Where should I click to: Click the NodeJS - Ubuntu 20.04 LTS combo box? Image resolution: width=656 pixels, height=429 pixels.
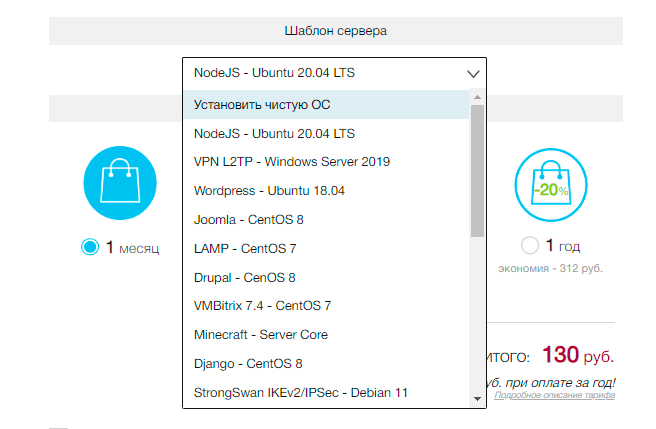coord(320,74)
